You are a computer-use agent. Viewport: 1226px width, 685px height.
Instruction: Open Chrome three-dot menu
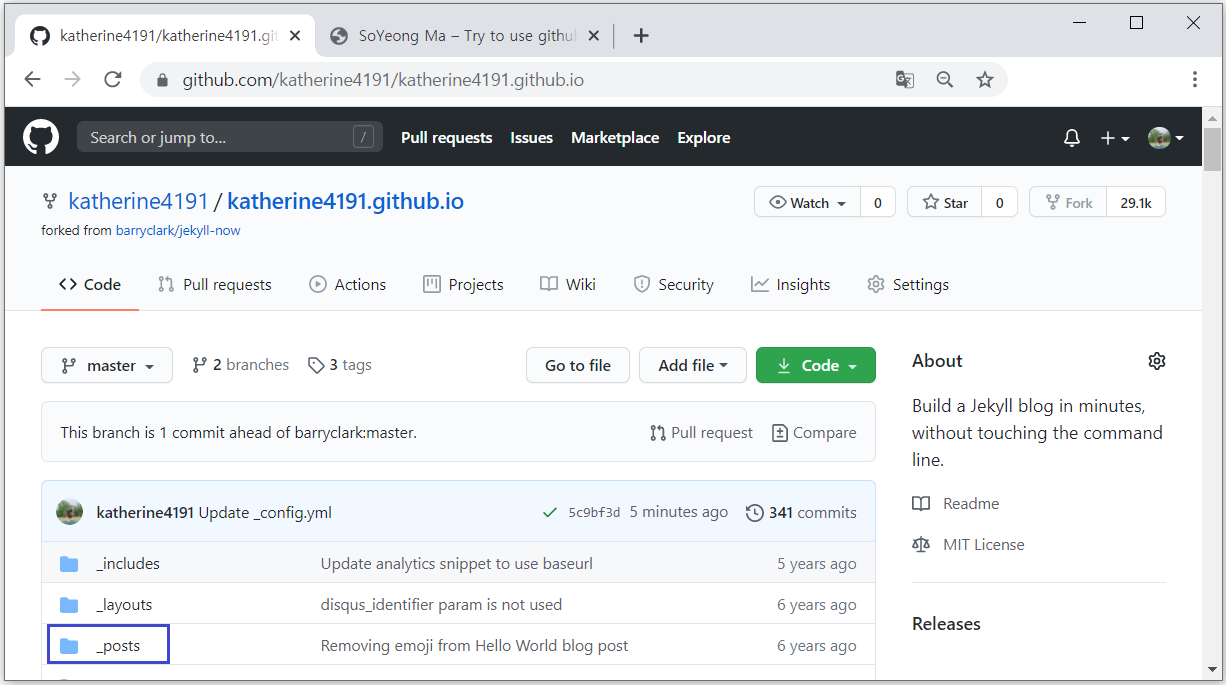click(x=1195, y=79)
